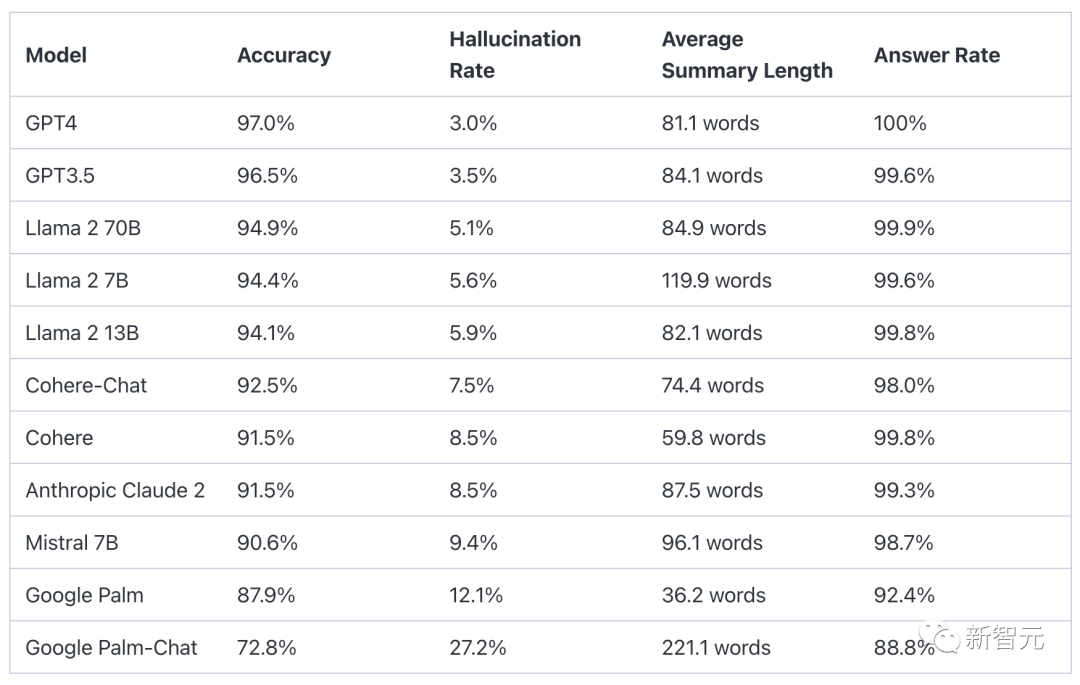
Task: Click the Answer Rate column header
Action: pos(937,55)
